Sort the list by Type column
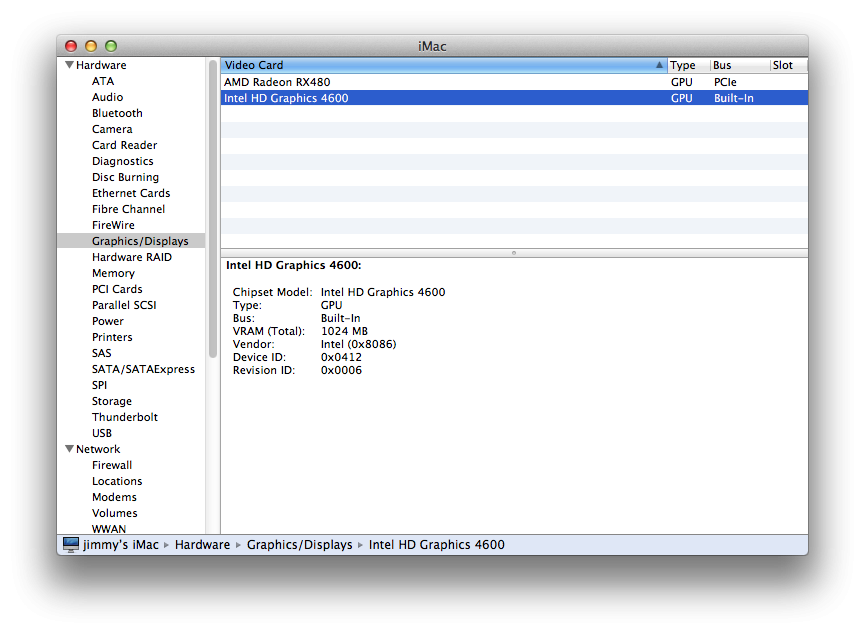Image resolution: width=865 pixels, height=634 pixels. (688, 65)
